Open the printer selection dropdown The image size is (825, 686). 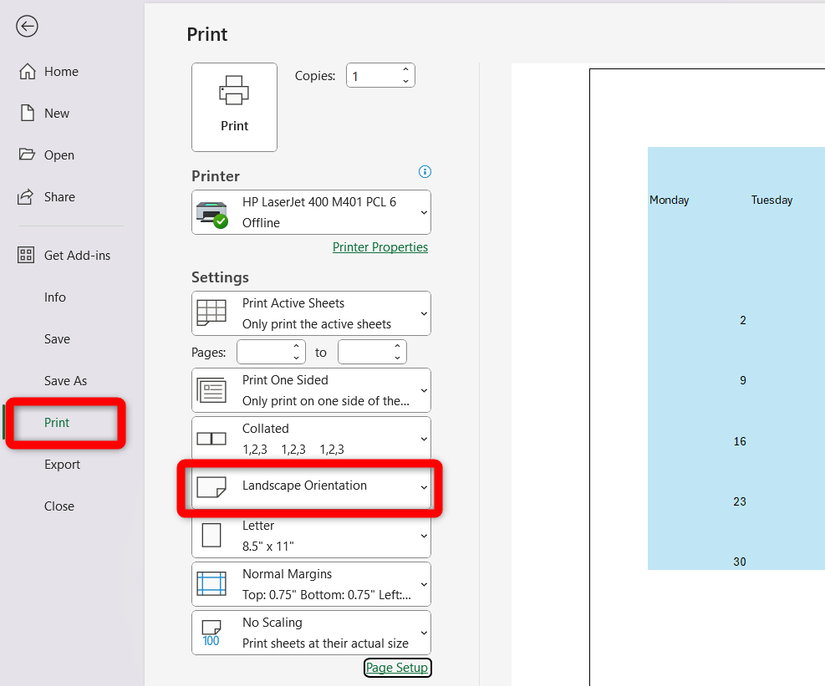click(x=422, y=212)
